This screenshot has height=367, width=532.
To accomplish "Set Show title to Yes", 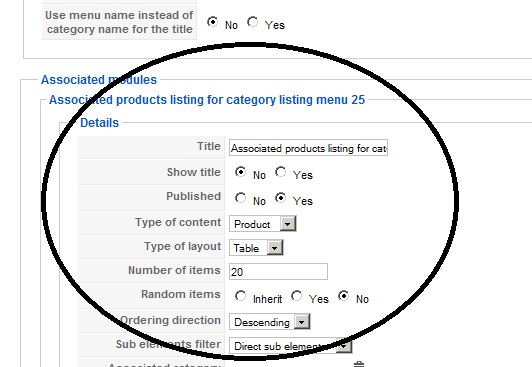I will (x=281, y=172).
